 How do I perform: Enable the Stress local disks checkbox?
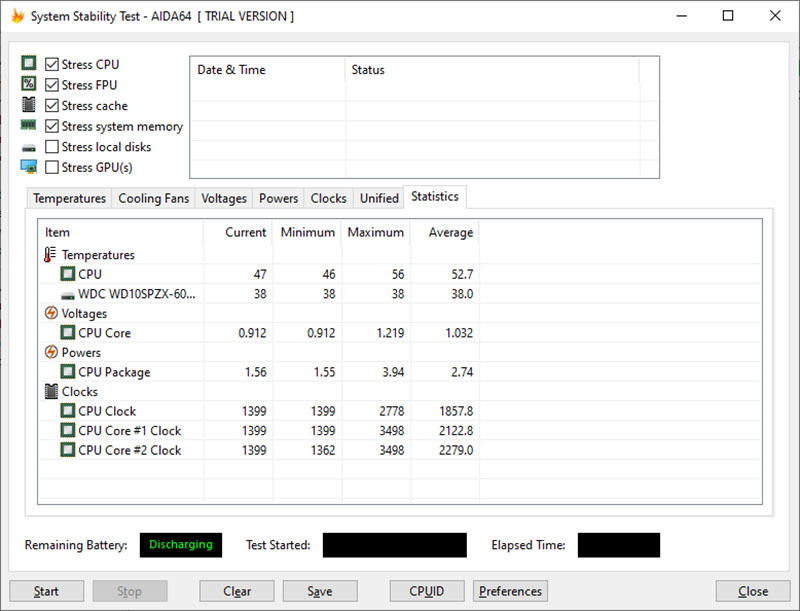pos(52,146)
